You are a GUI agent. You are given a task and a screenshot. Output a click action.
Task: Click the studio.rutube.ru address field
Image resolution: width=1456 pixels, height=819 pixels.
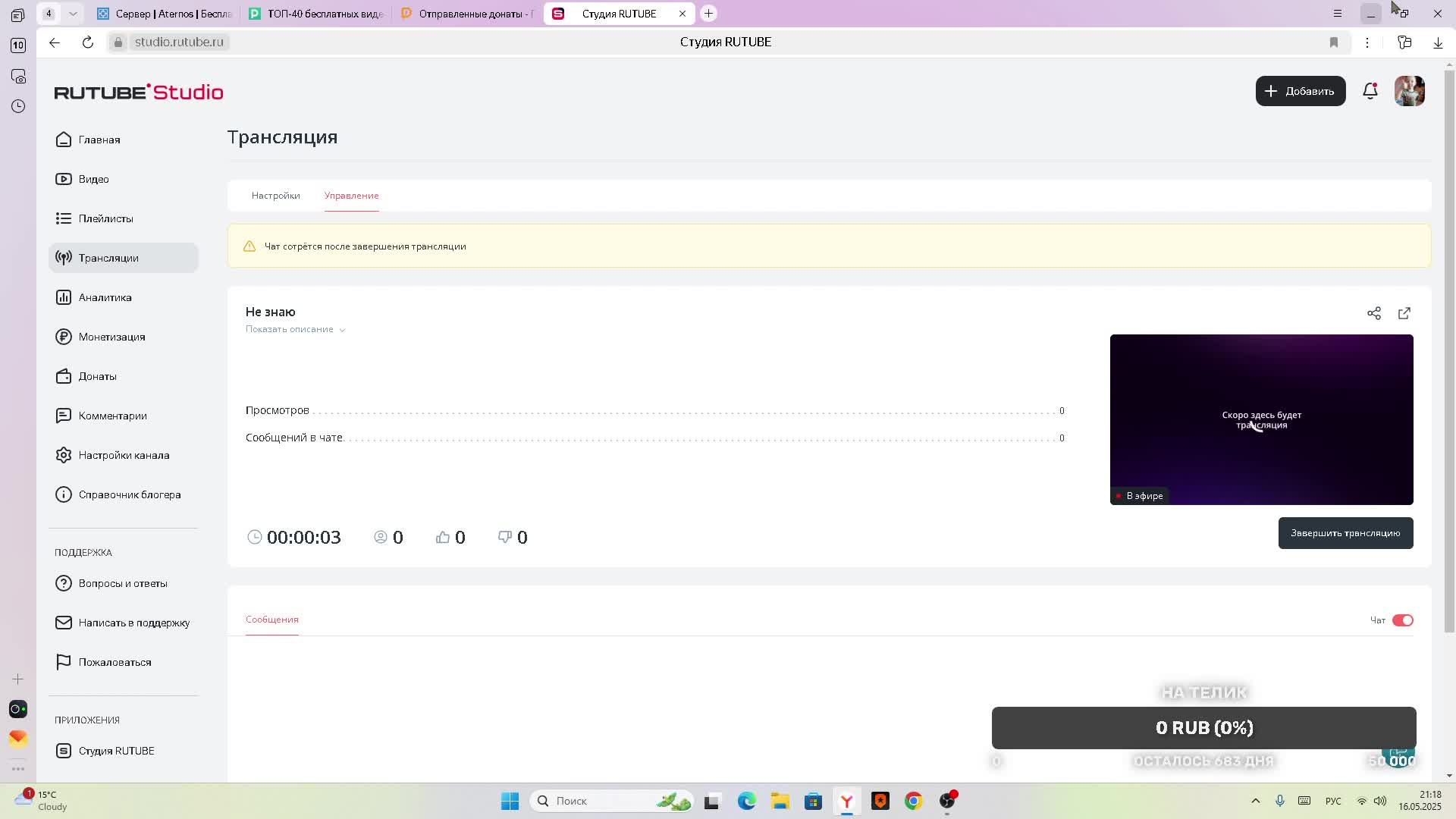point(179,42)
